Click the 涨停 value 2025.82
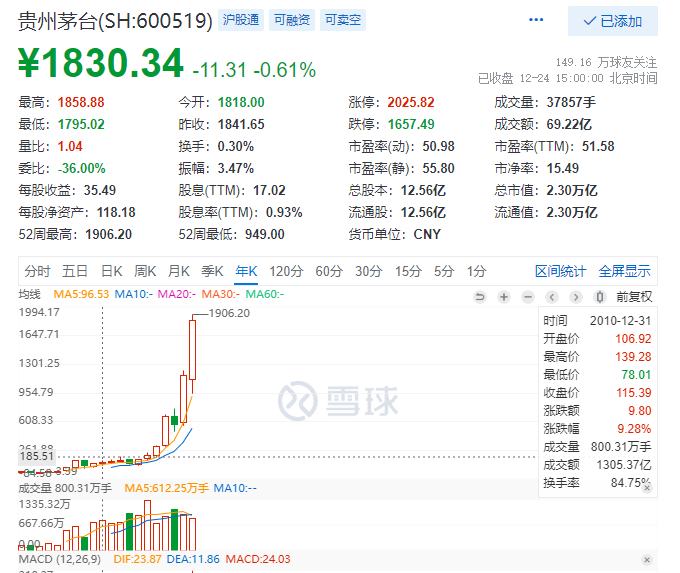Image resolution: width=680 pixels, height=573 pixels. (411, 102)
